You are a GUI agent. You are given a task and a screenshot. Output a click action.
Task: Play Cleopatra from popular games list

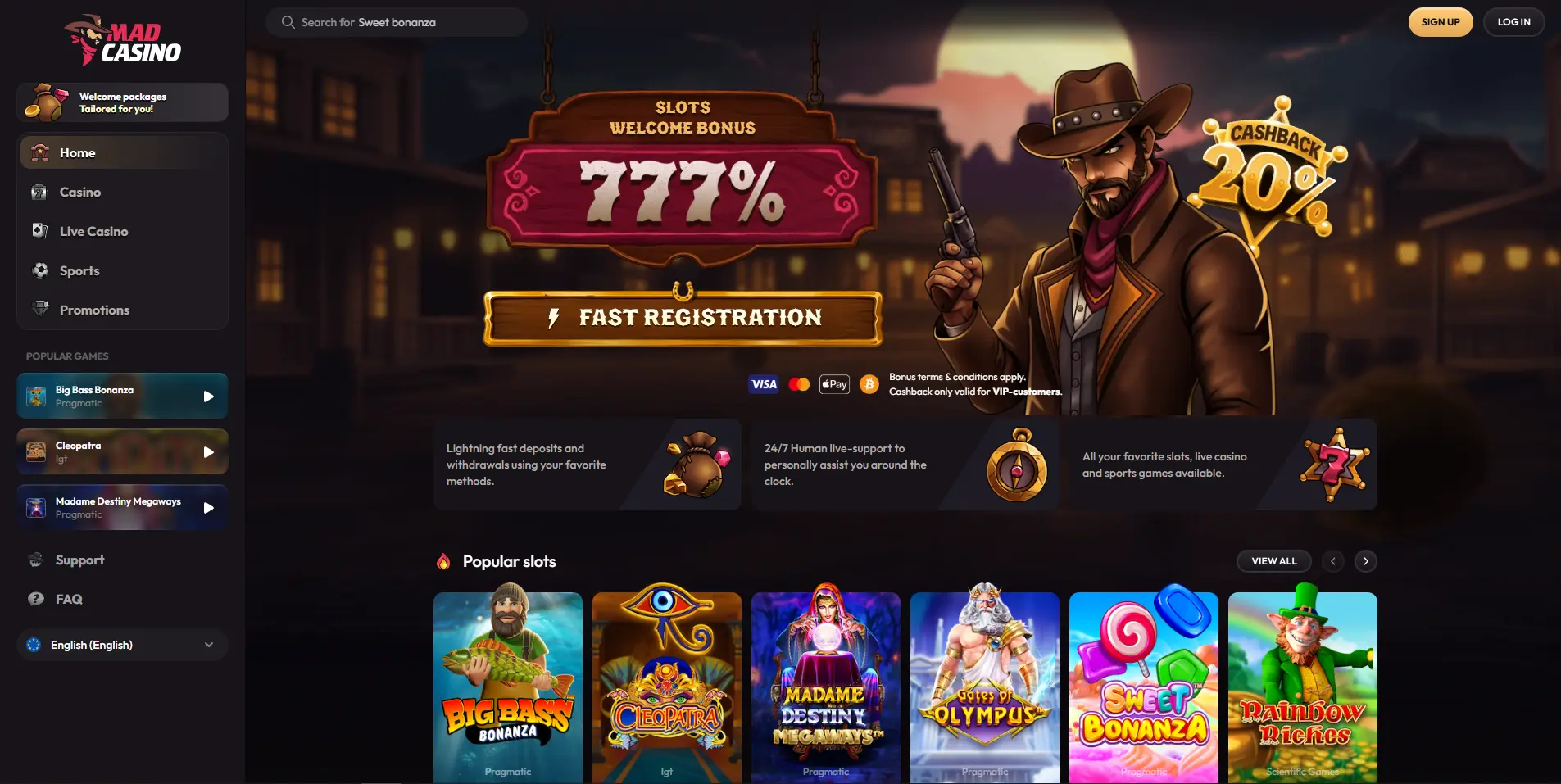122,452
